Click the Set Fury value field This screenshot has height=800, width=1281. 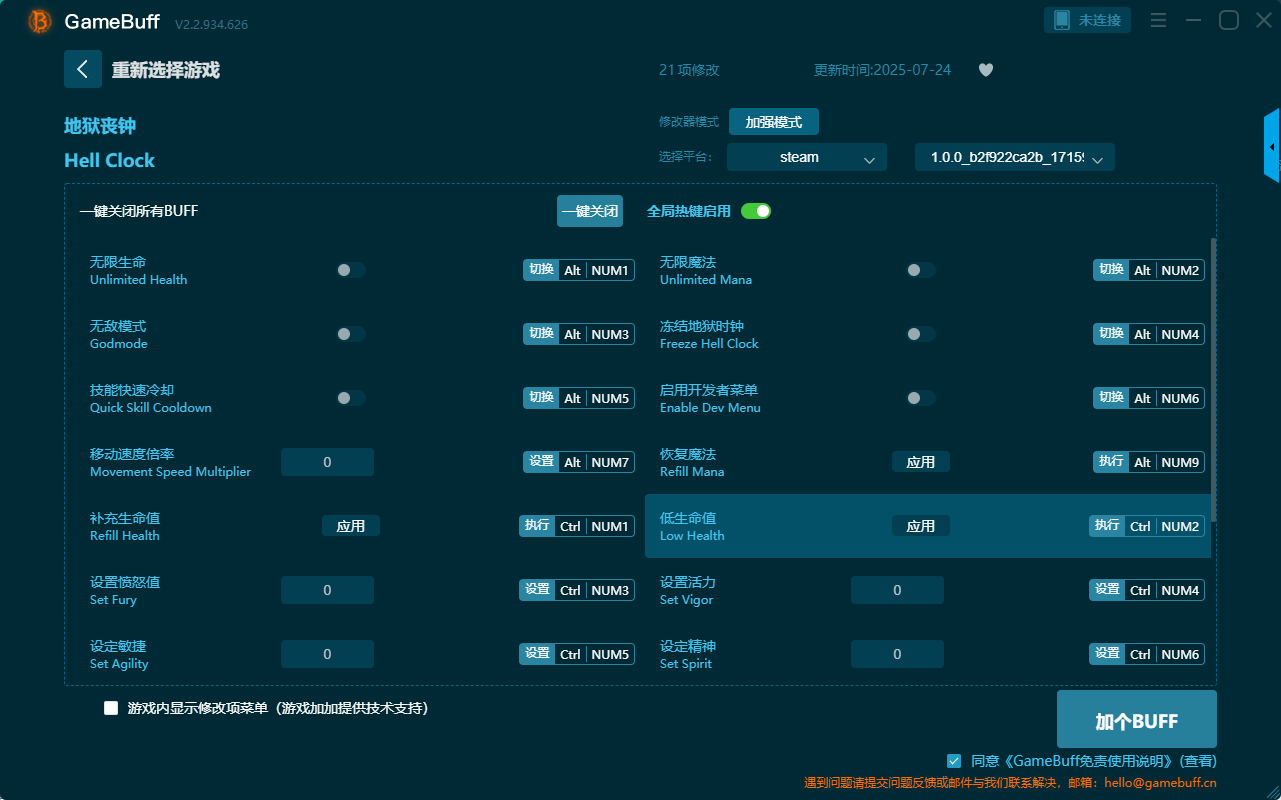tap(327, 590)
